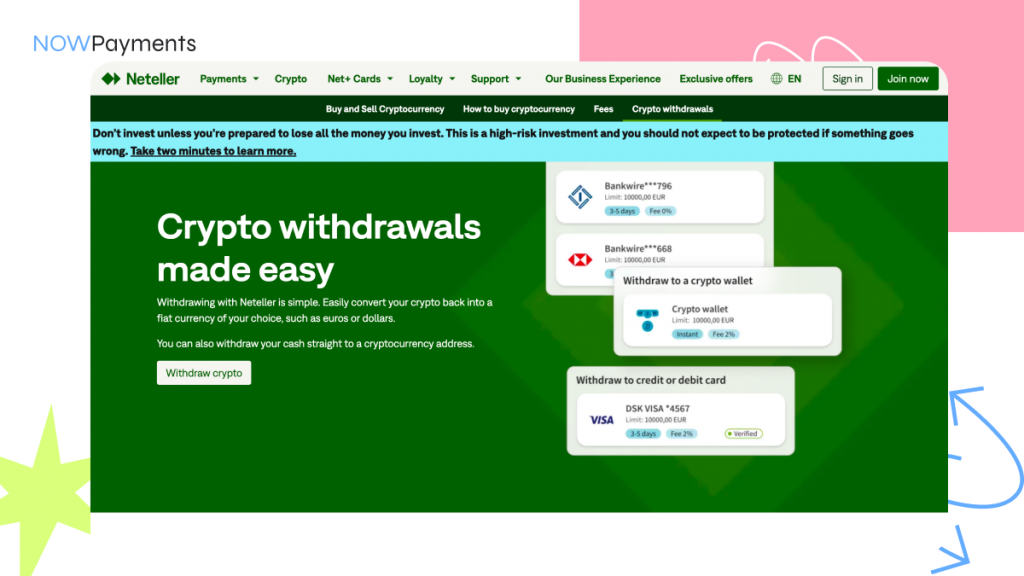Open the Support dropdown menu
This screenshot has height=576, width=1024.
pos(496,79)
